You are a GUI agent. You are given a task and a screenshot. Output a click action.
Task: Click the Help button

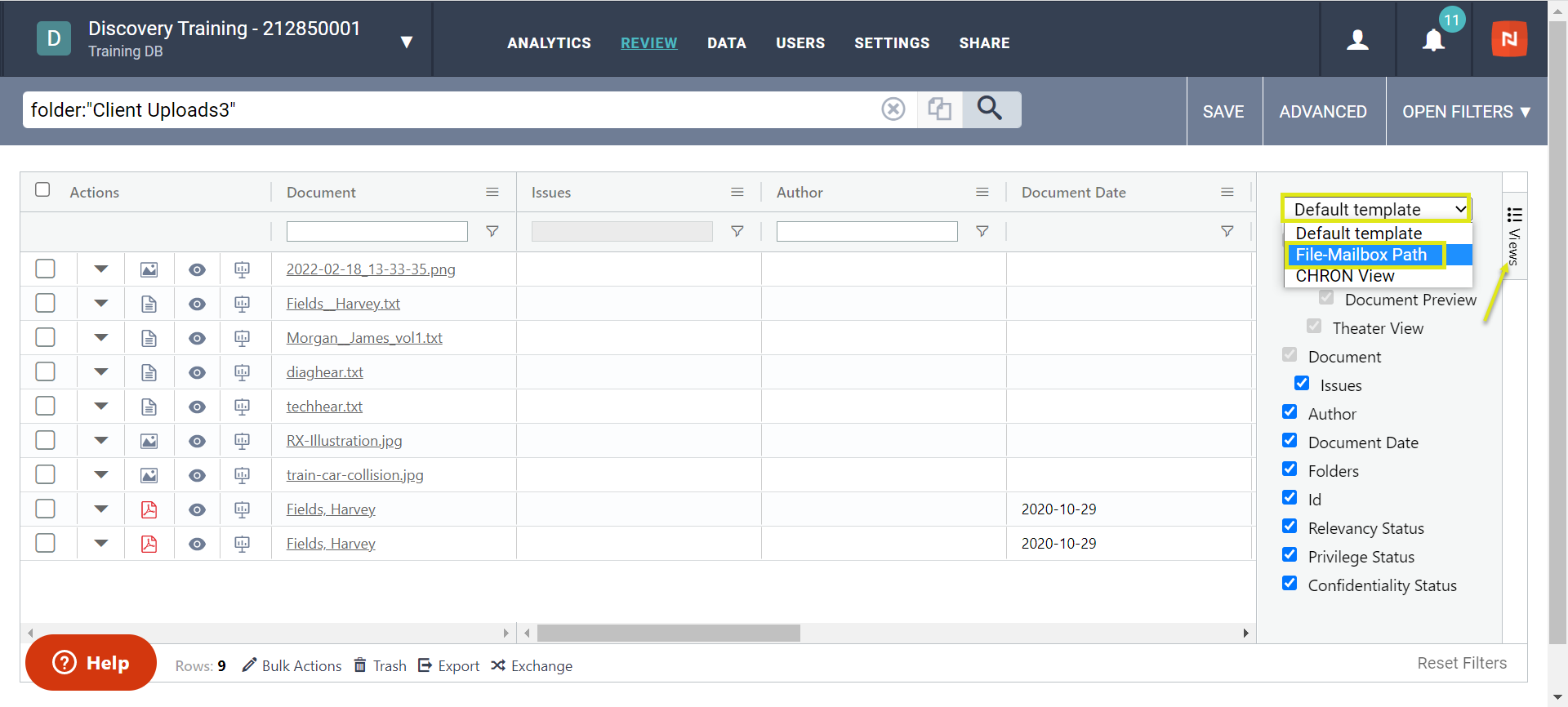(x=91, y=663)
